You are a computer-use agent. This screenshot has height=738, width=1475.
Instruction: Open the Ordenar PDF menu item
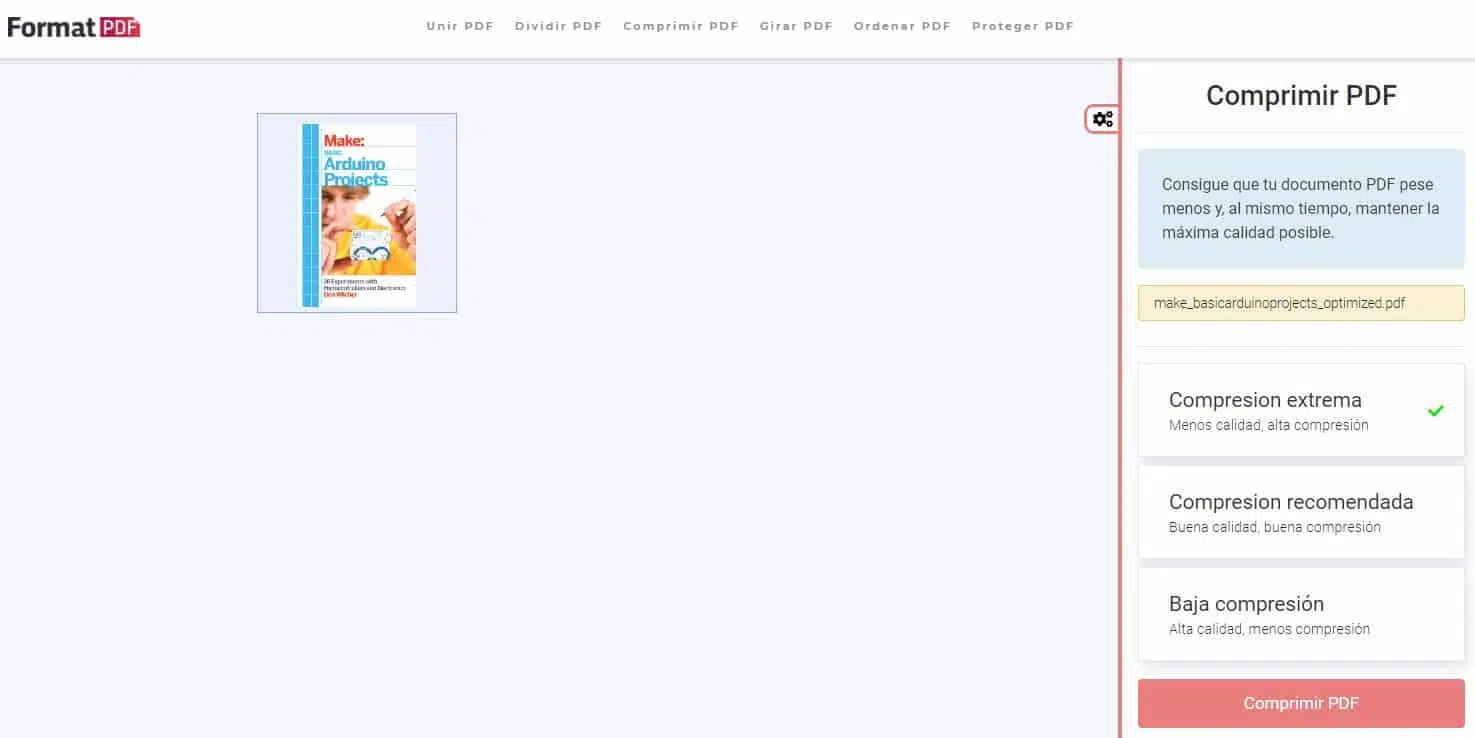(902, 27)
